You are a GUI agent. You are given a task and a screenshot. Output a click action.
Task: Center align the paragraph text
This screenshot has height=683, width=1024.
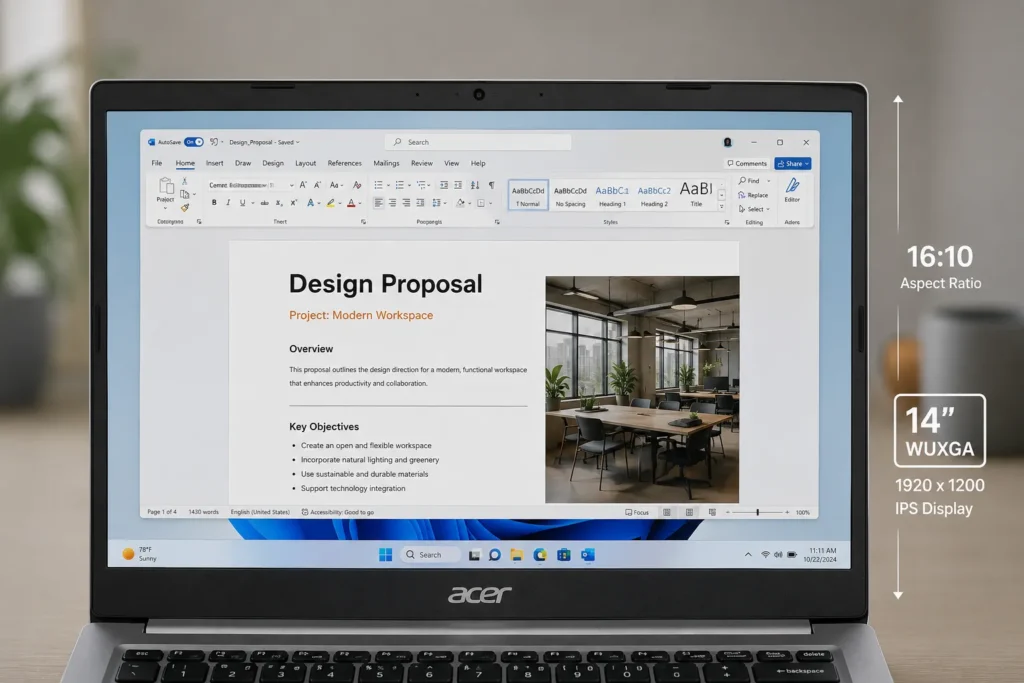coord(392,203)
